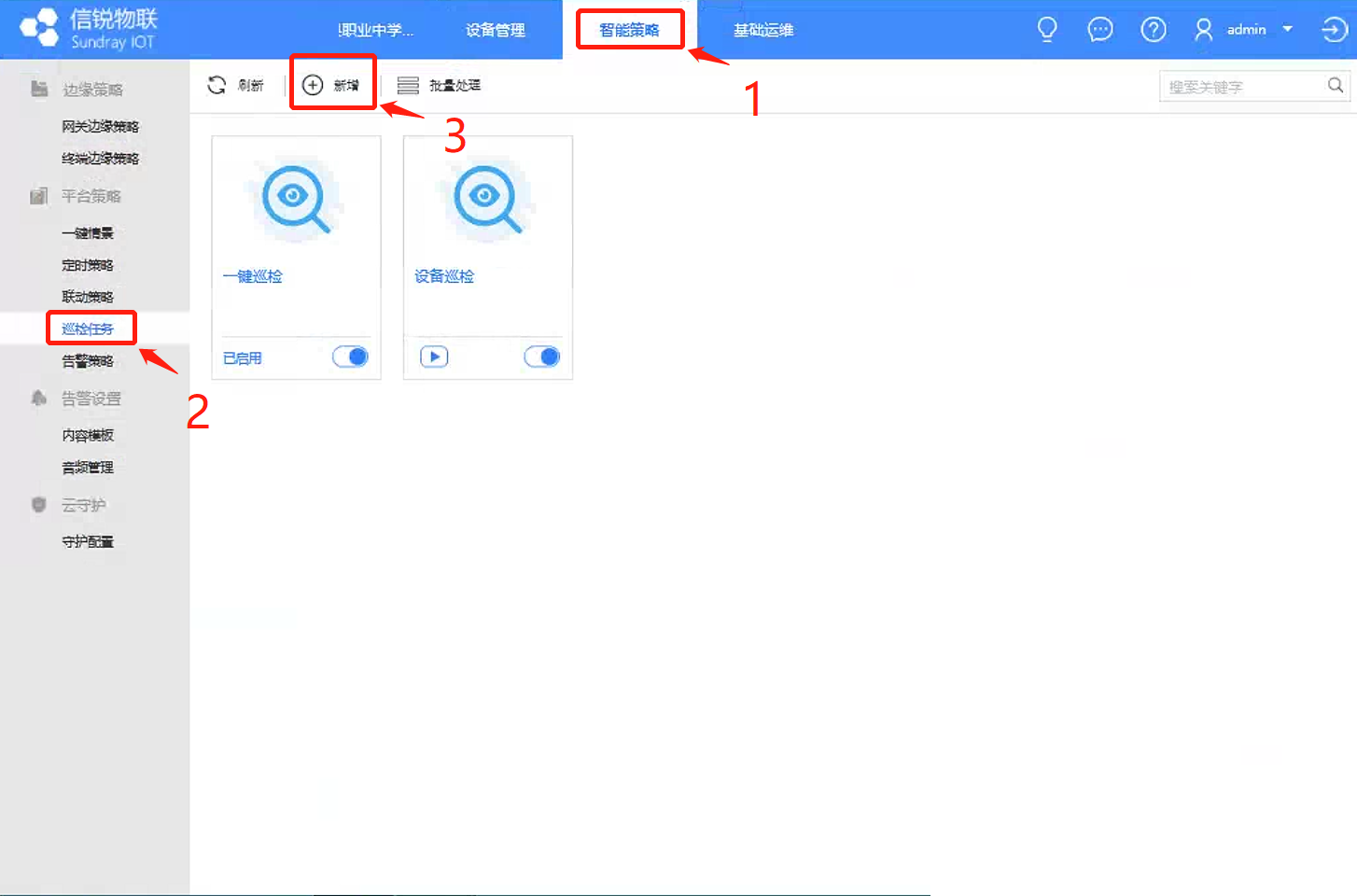
Task: Click the refresh 刷新 icon
Action: coord(217,85)
